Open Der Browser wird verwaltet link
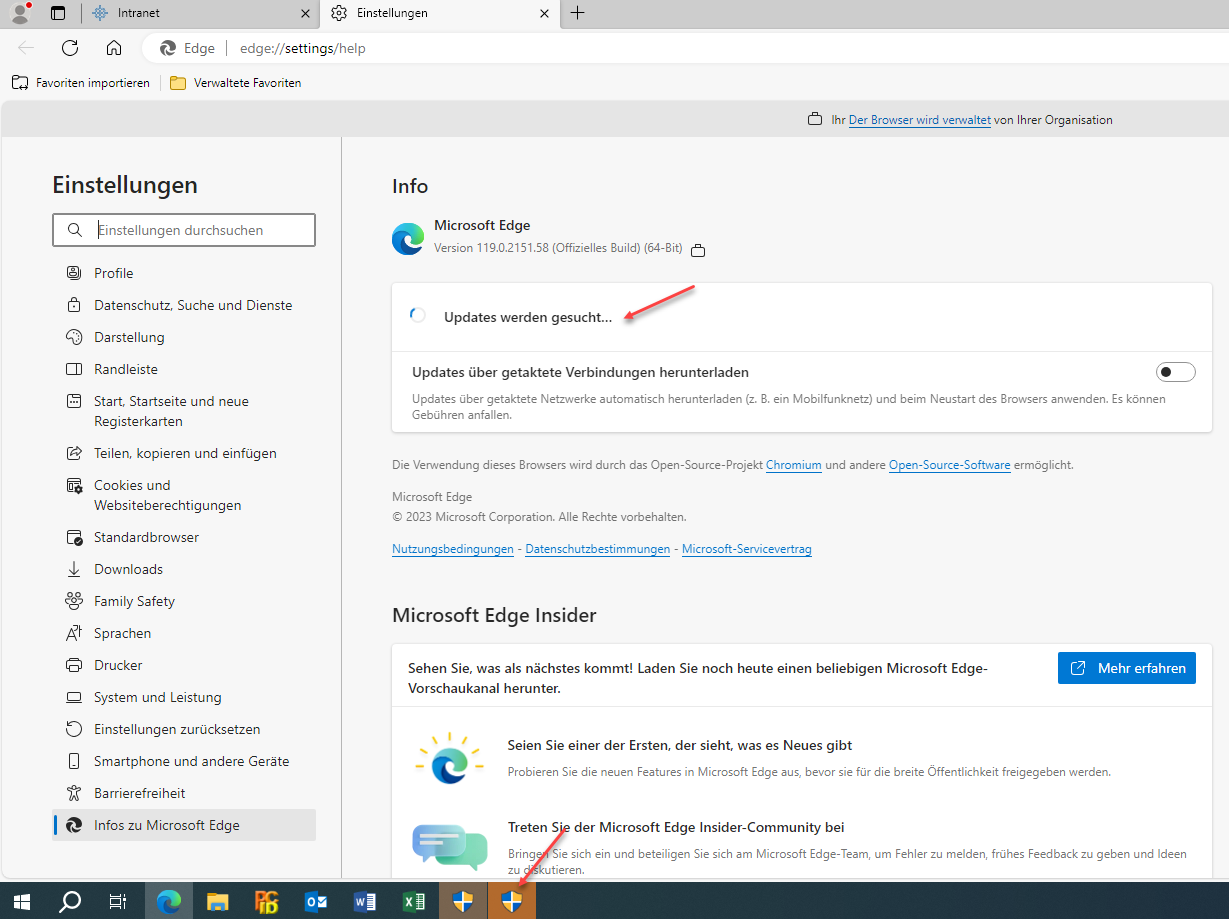Viewport: 1229px width, 919px height. [x=919, y=120]
